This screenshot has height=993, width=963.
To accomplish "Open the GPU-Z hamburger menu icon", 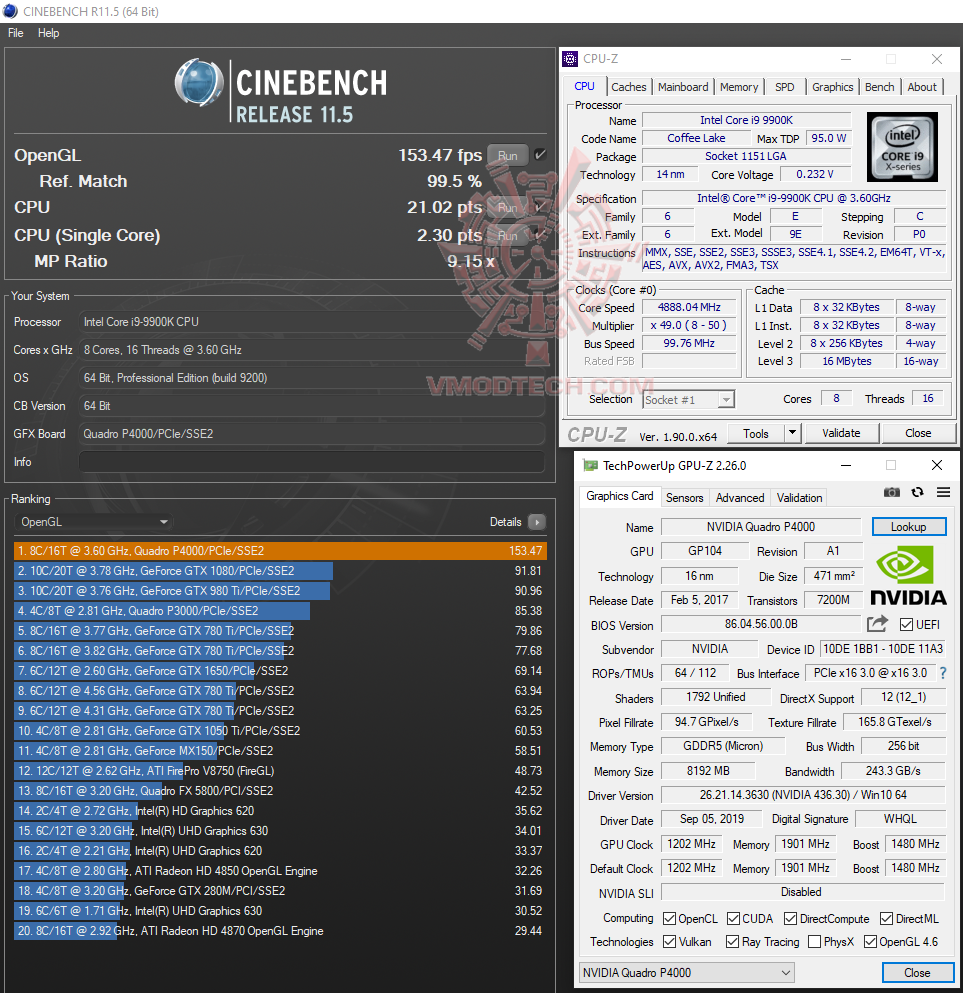I will pos(943,492).
